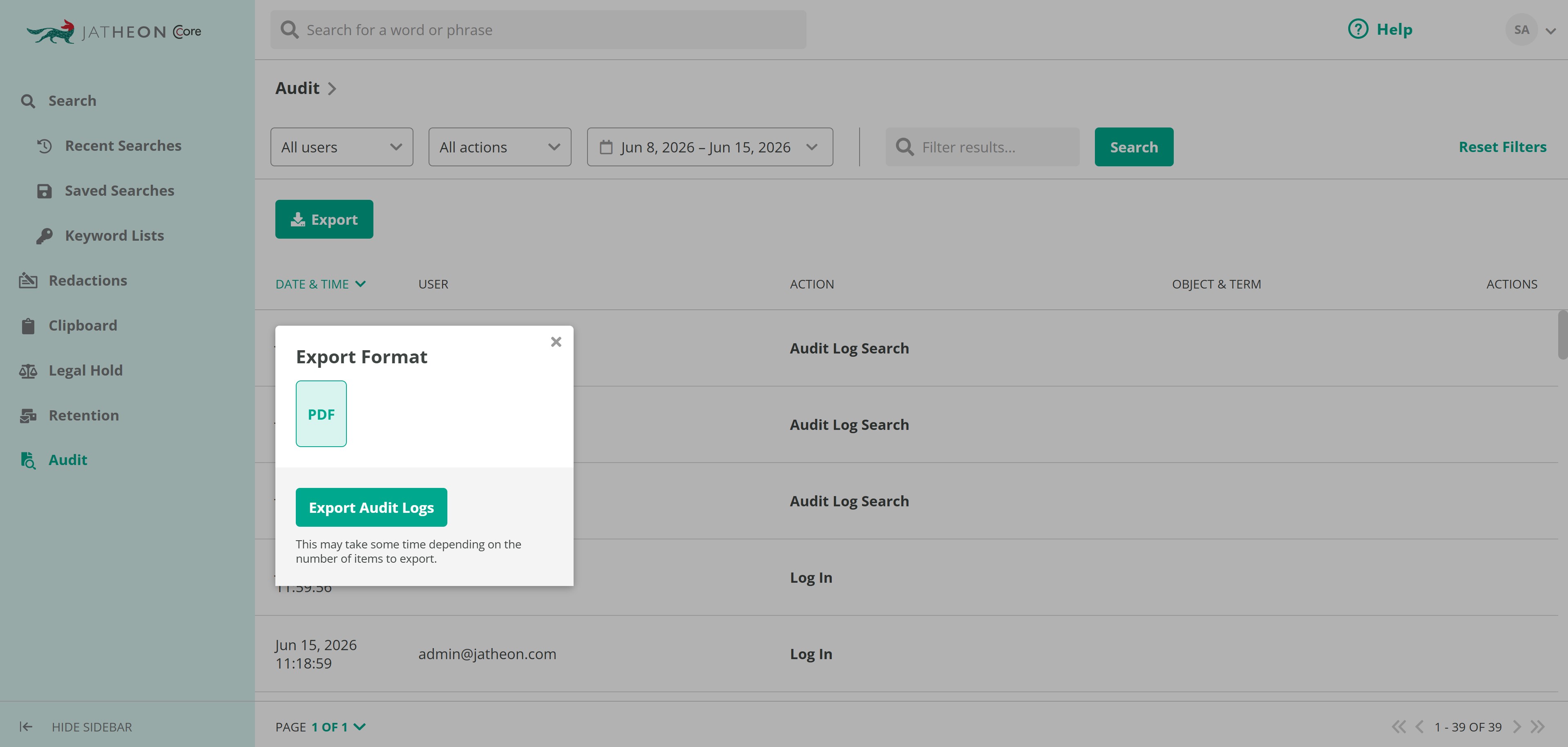
Task: Click the magnifier icon in top search bar
Action: click(x=289, y=30)
